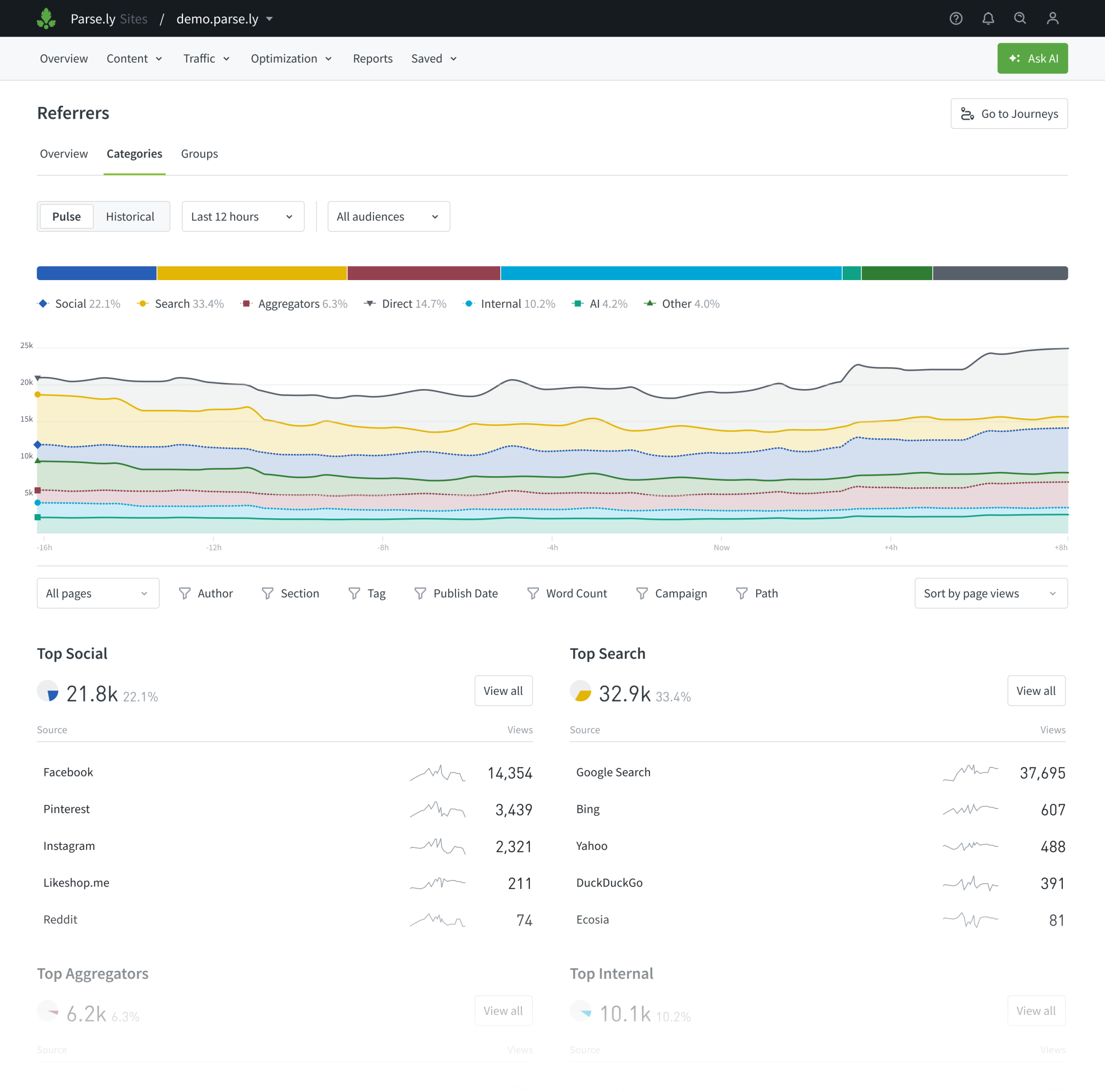Open the Traffic menu

[206, 58]
